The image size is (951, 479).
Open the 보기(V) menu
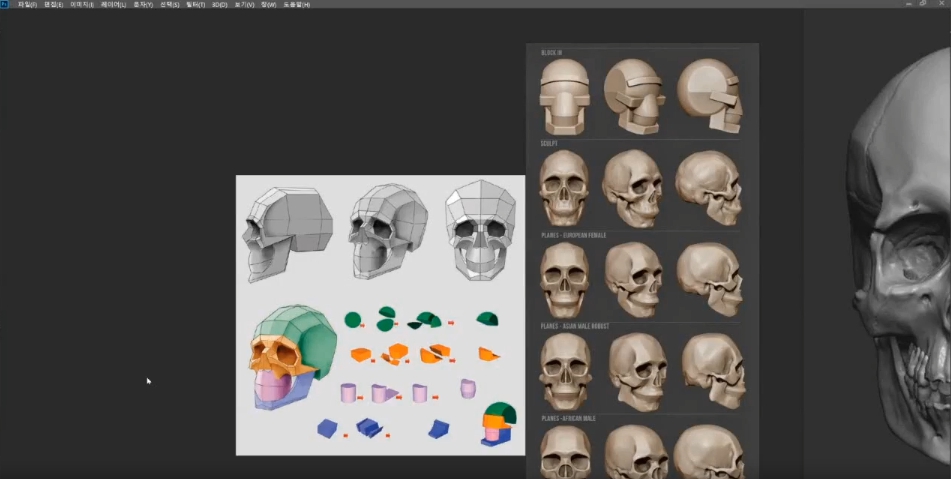[x=244, y=4]
